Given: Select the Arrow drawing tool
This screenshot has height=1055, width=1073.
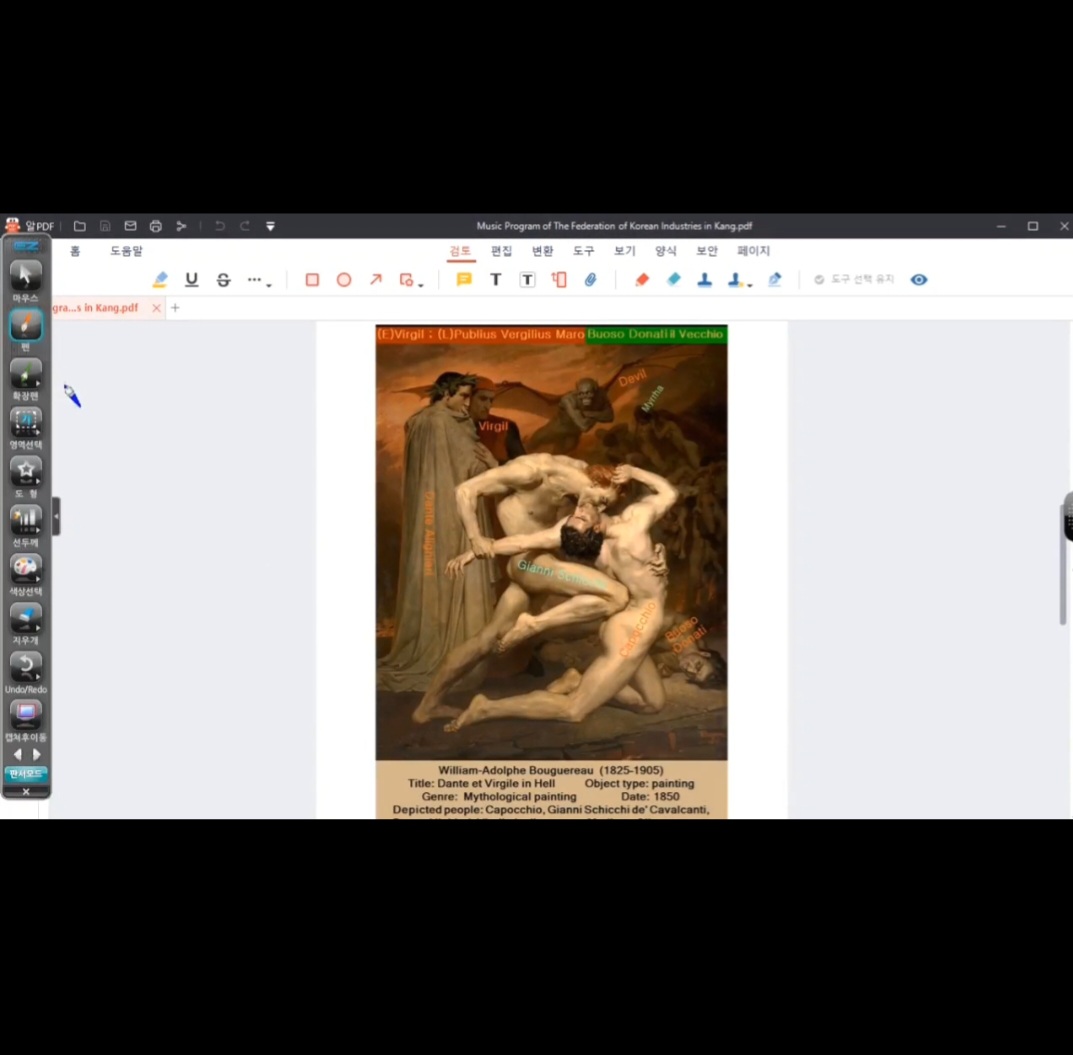Looking at the screenshot, I should [x=376, y=279].
